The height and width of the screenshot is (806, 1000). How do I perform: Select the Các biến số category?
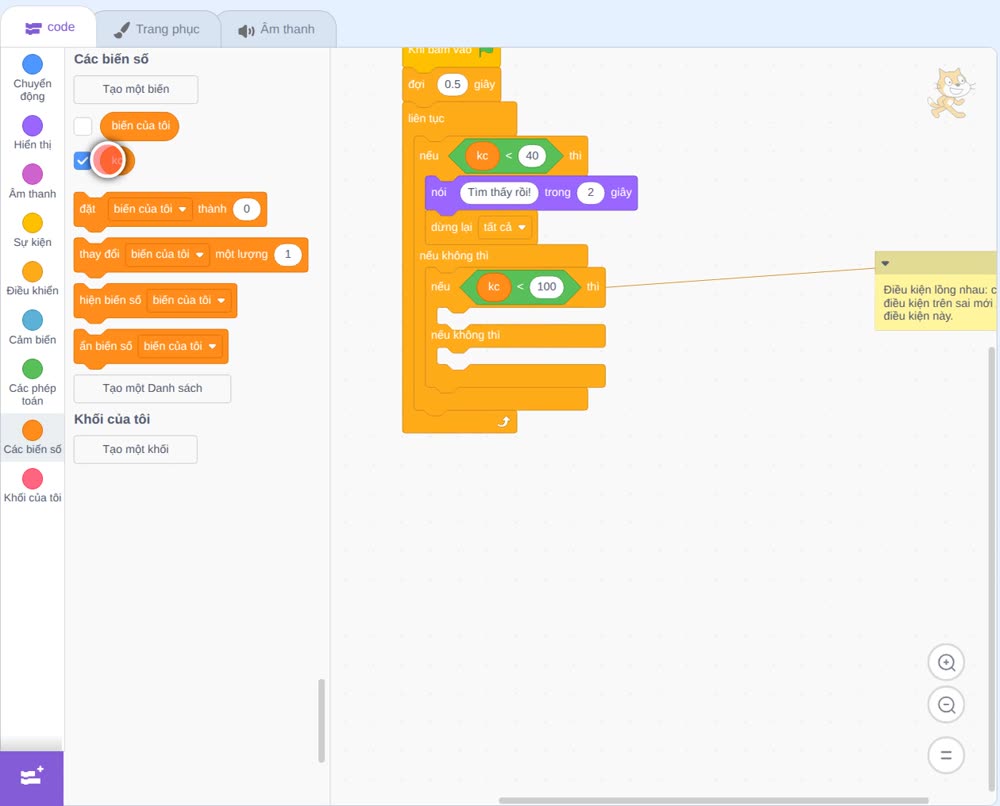[33, 437]
